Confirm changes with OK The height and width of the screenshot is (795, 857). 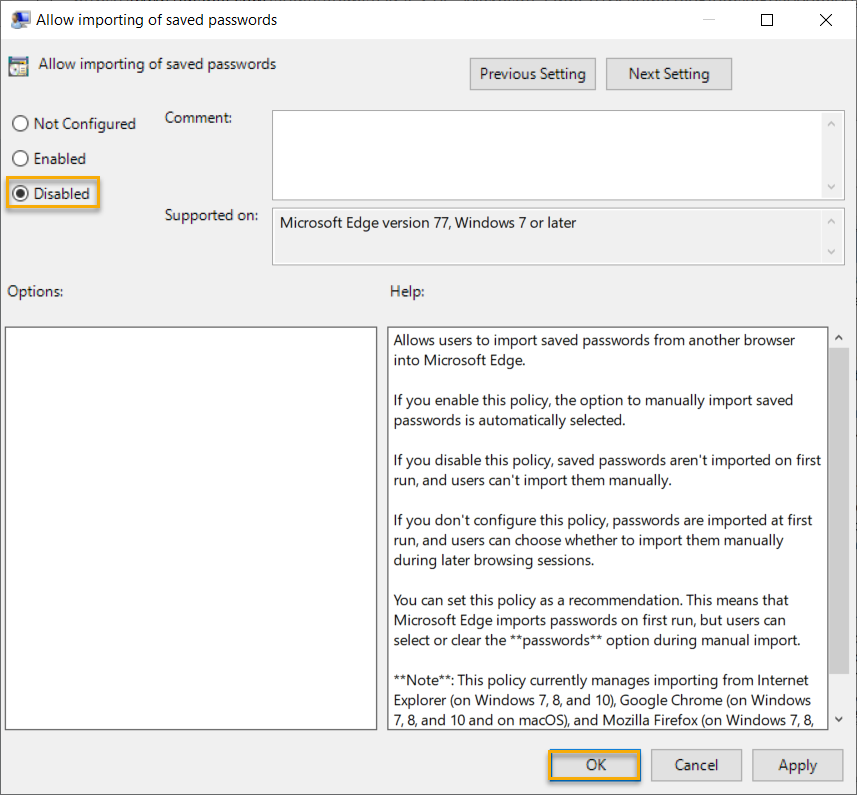click(x=594, y=765)
